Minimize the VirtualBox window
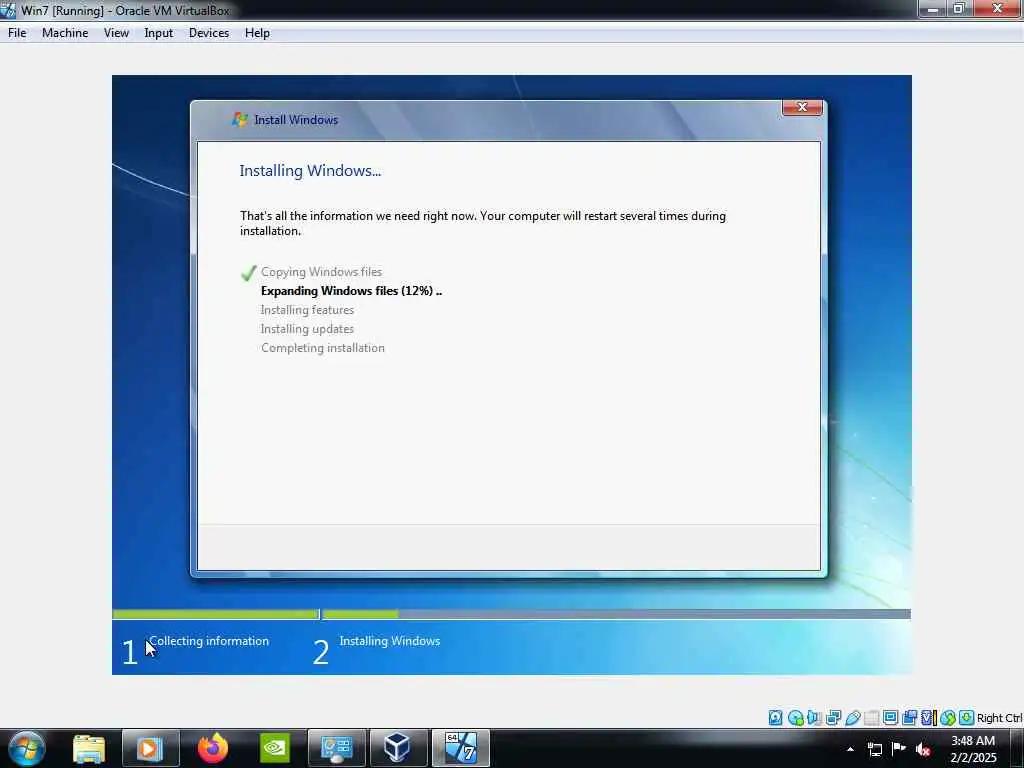Viewport: 1024px width, 768px height. click(x=933, y=8)
